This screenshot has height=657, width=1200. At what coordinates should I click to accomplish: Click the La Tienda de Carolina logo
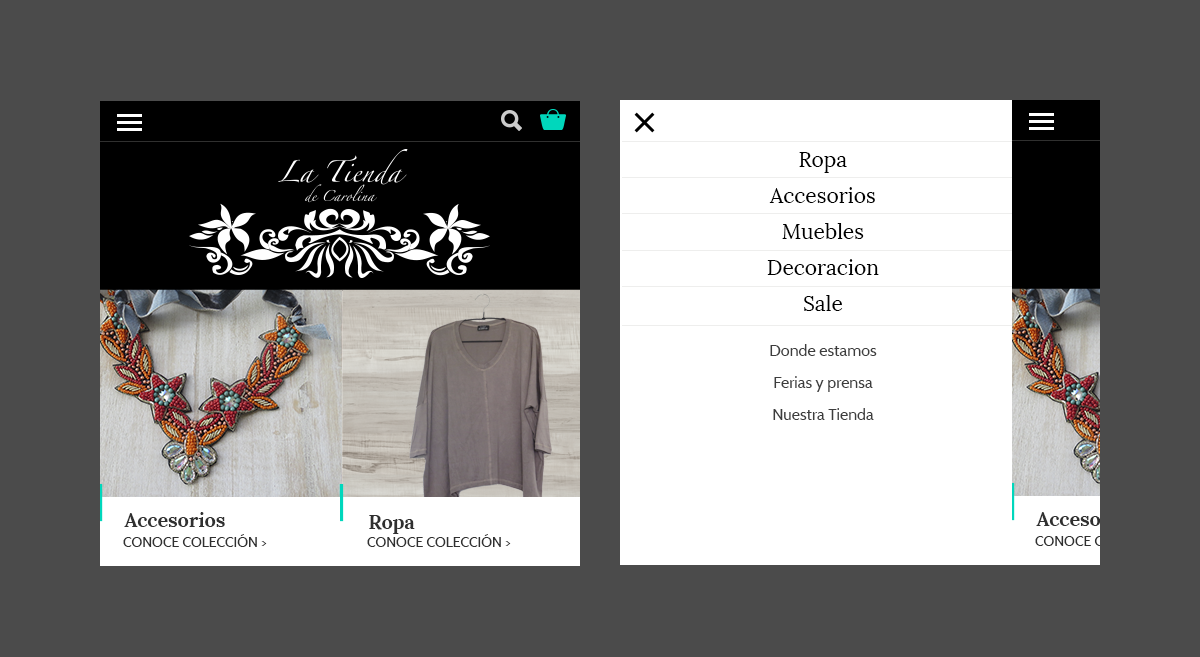pos(340,215)
